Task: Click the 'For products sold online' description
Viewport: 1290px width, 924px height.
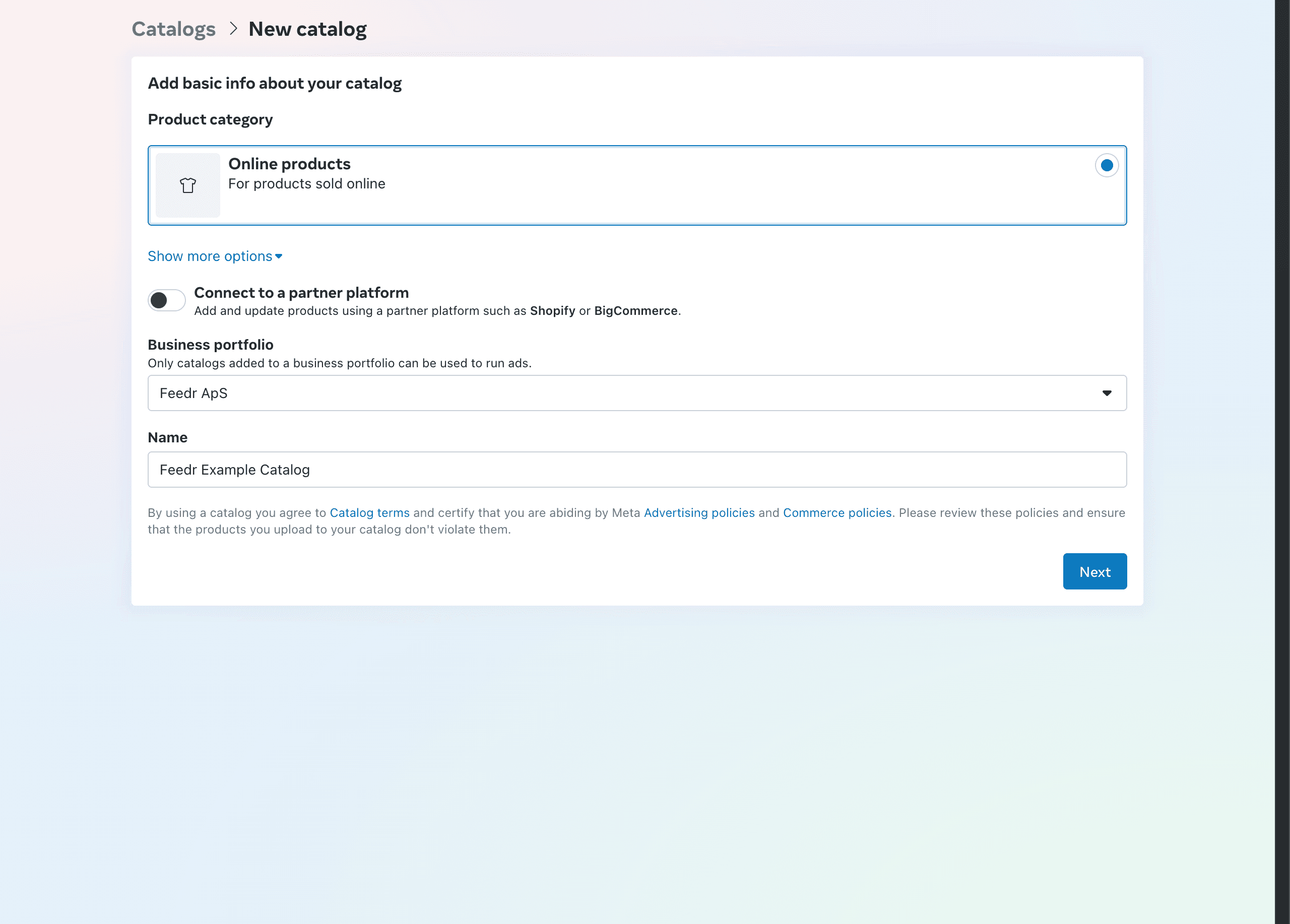Action: tap(306, 184)
